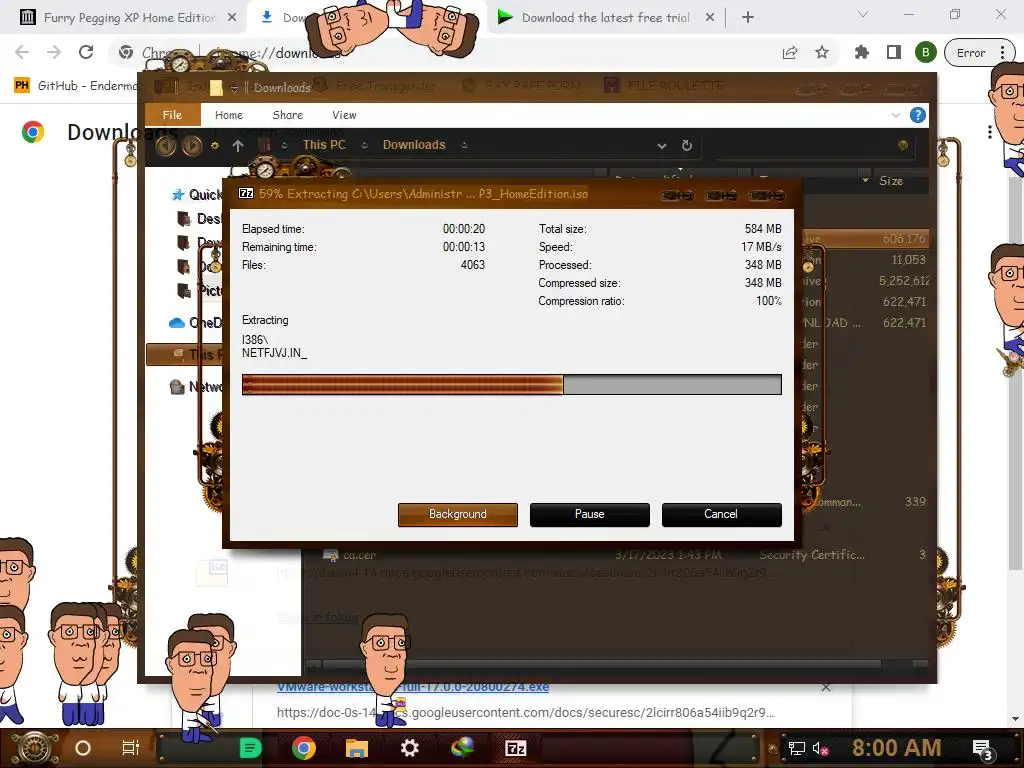The height and width of the screenshot is (768, 1024).
Task: Refresh the Explorer Downloads folder
Action: point(687,146)
